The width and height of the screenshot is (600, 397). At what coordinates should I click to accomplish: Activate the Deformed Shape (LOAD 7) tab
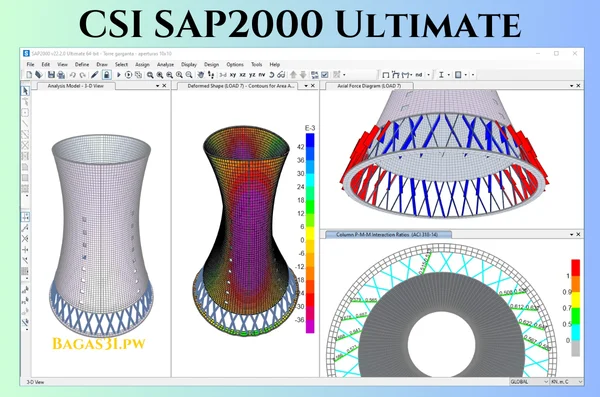click(x=241, y=86)
